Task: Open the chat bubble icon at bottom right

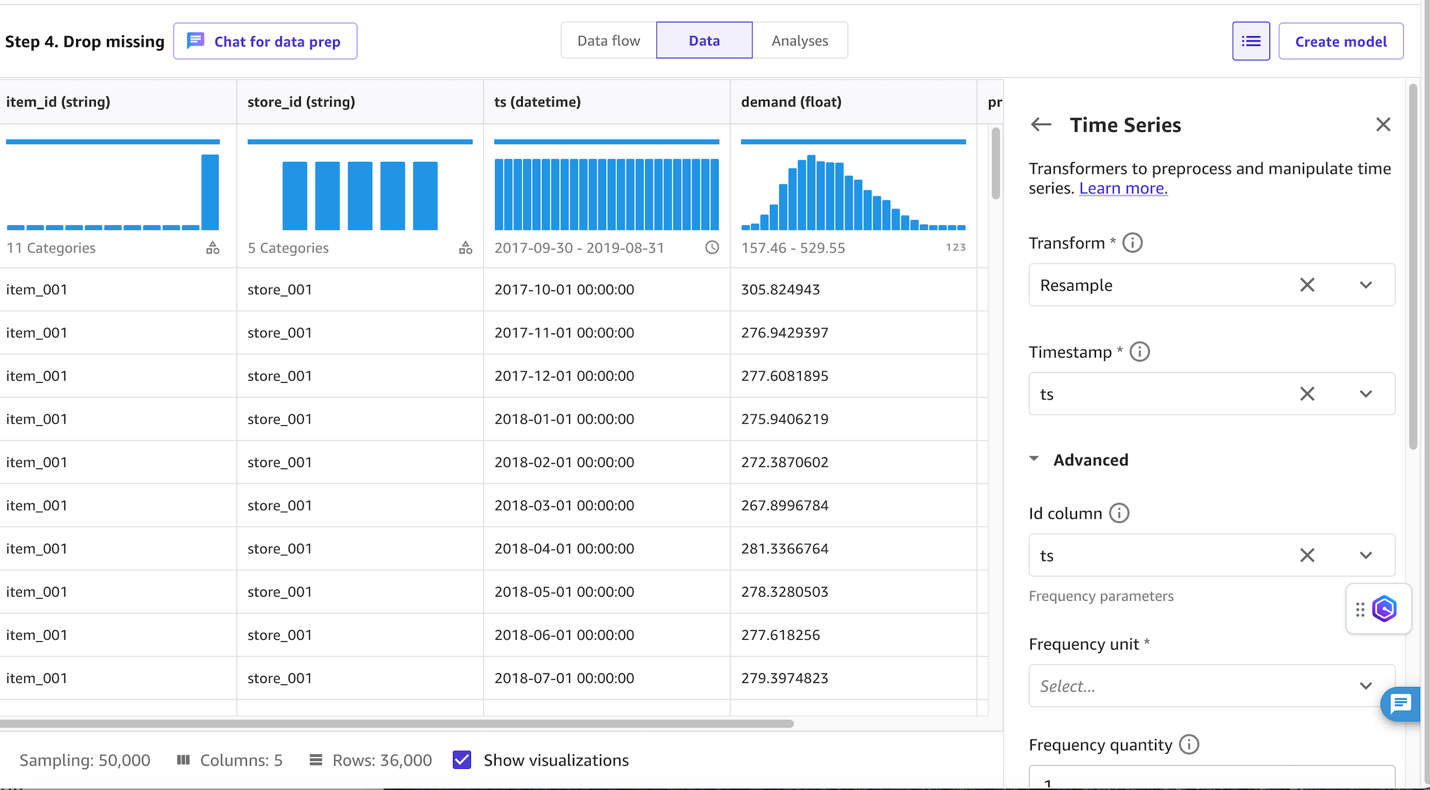Action: click(1400, 704)
